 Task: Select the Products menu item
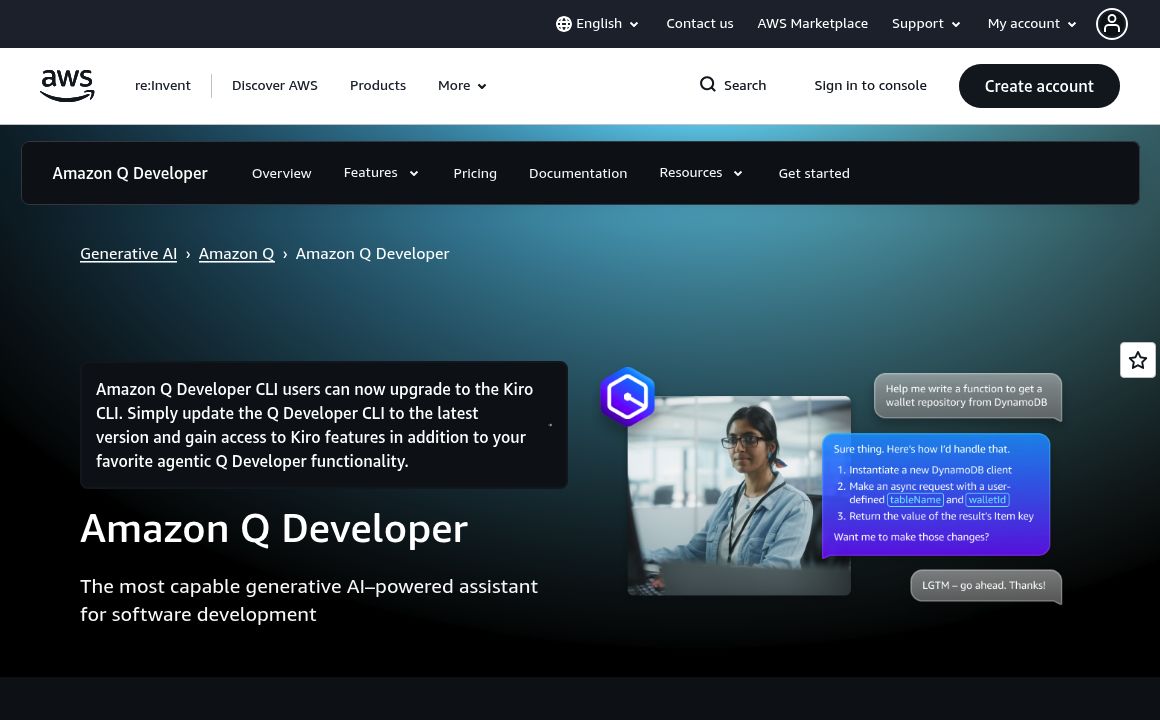coord(378,85)
